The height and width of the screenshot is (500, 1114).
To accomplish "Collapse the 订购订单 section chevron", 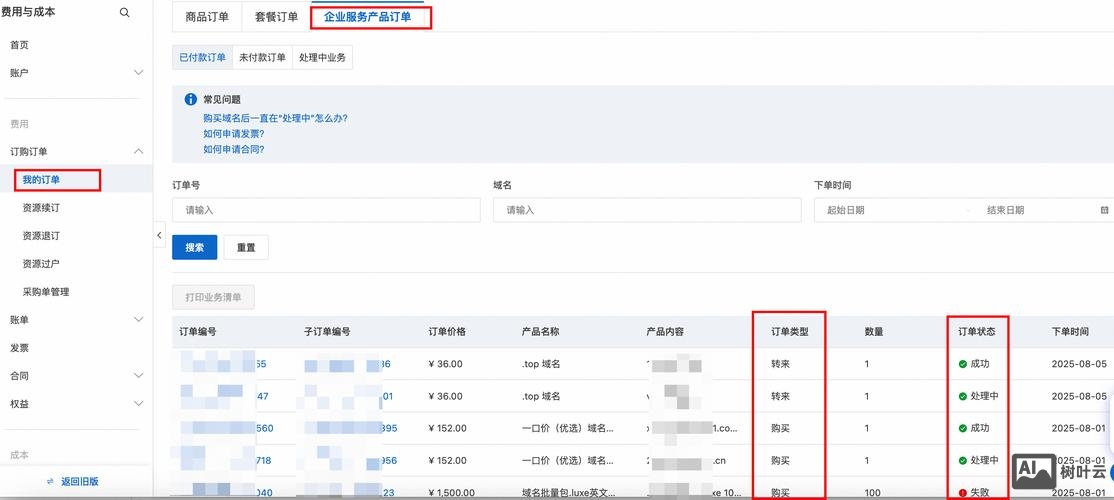I will 139,151.
